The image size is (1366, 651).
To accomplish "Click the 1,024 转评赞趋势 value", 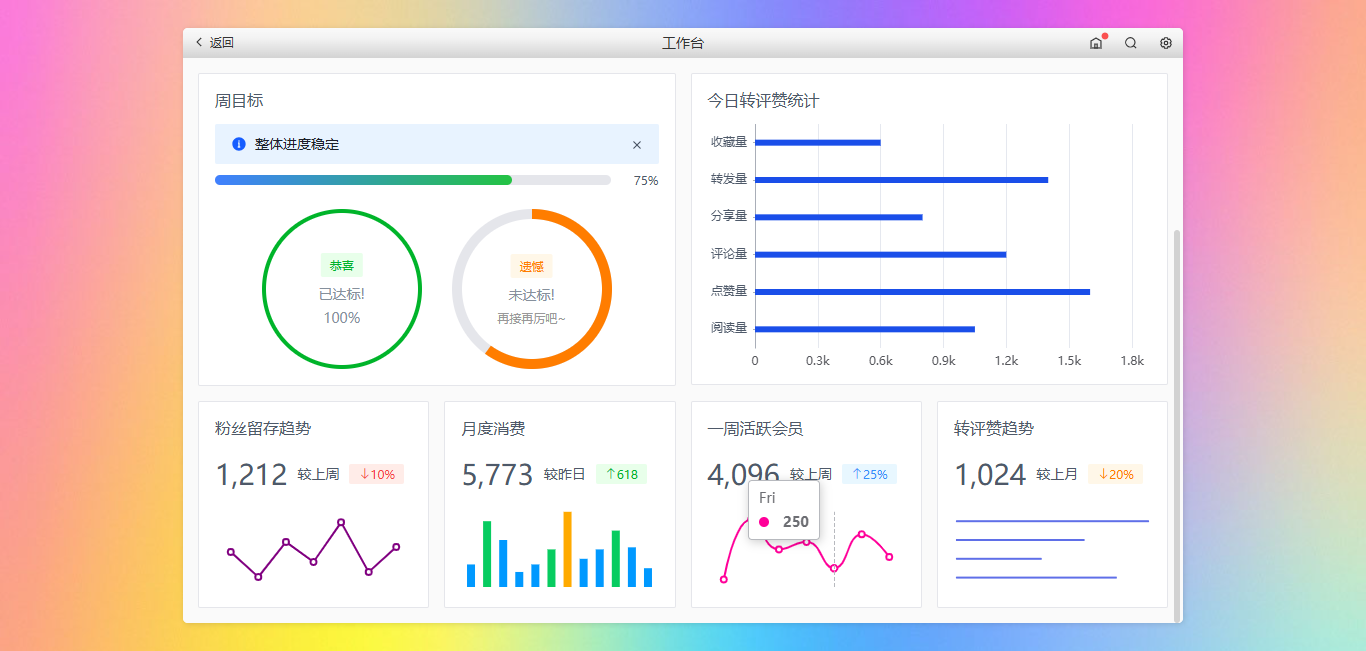I will pyautogui.click(x=990, y=474).
